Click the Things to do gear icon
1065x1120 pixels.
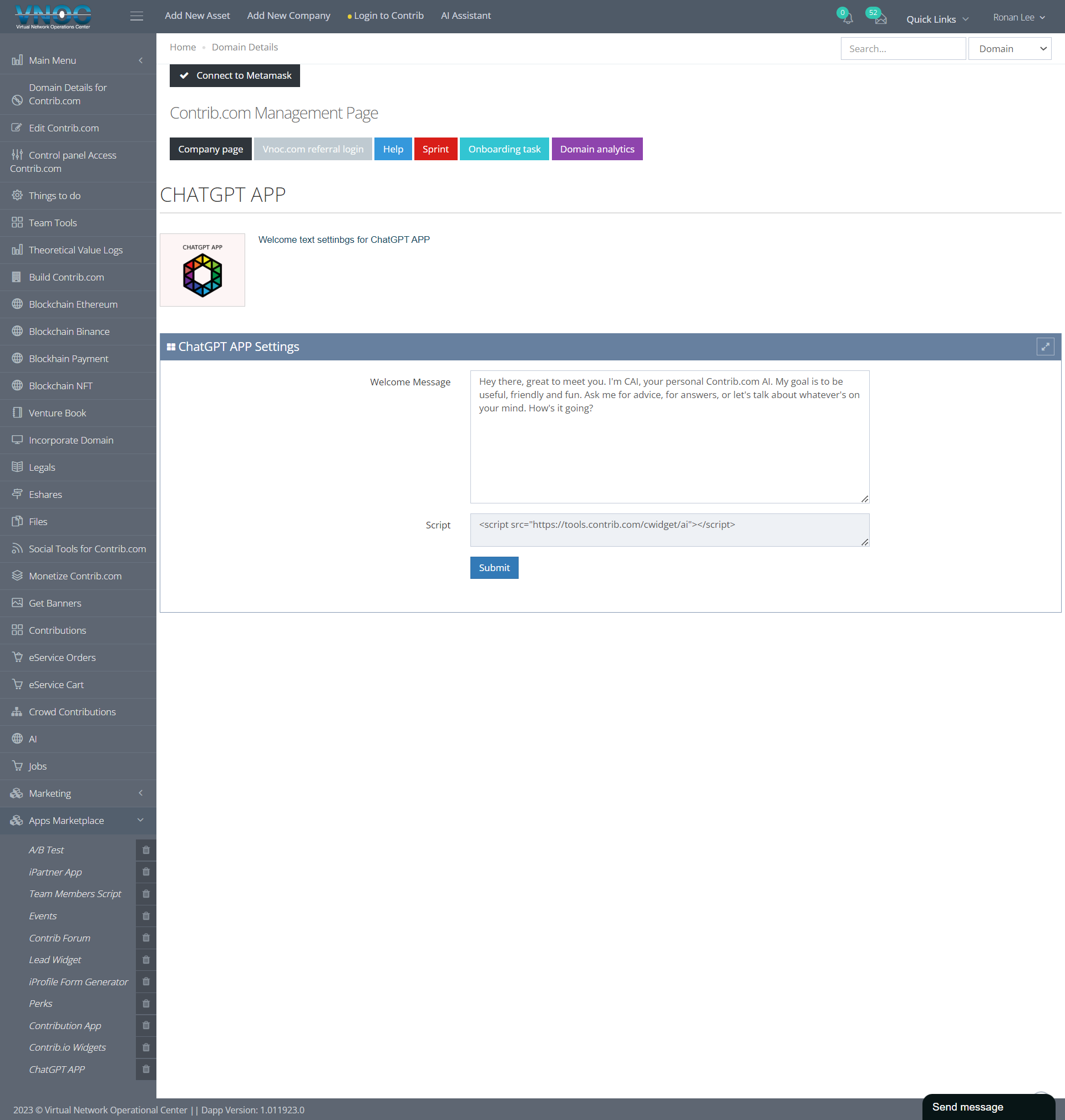pyautogui.click(x=17, y=195)
